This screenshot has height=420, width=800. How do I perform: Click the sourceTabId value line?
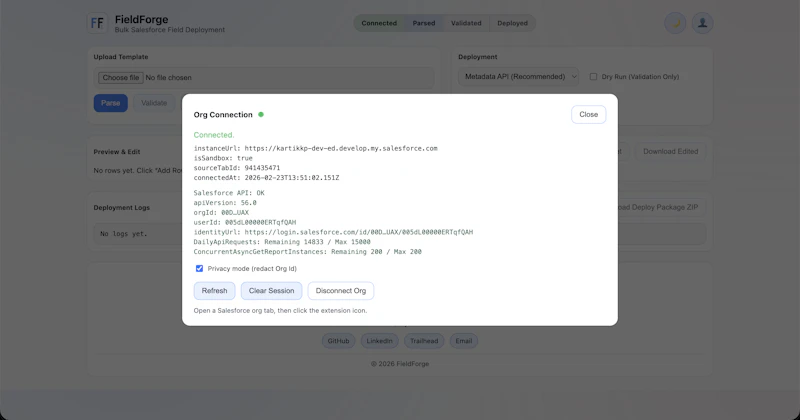(237, 168)
